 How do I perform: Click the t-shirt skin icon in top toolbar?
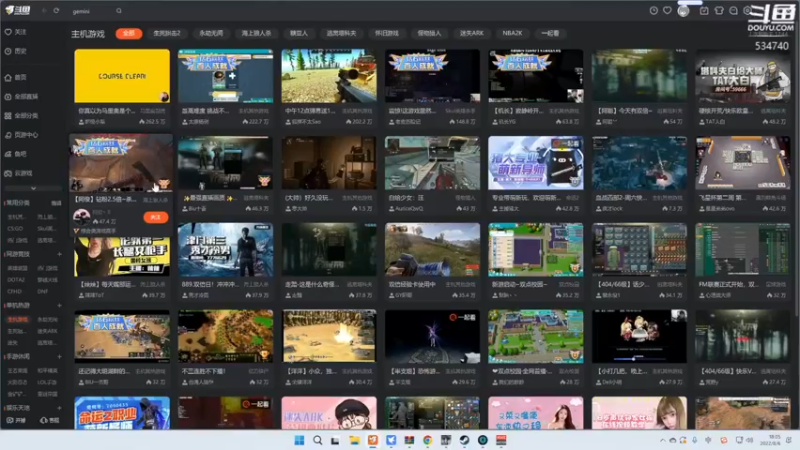(x=719, y=11)
